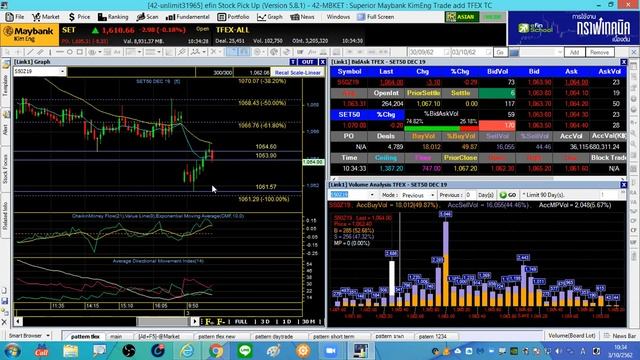The height and width of the screenshot is (360, 640).
Task: Switch to the pattern tfex new tab
Action: (x=217, y=336)
